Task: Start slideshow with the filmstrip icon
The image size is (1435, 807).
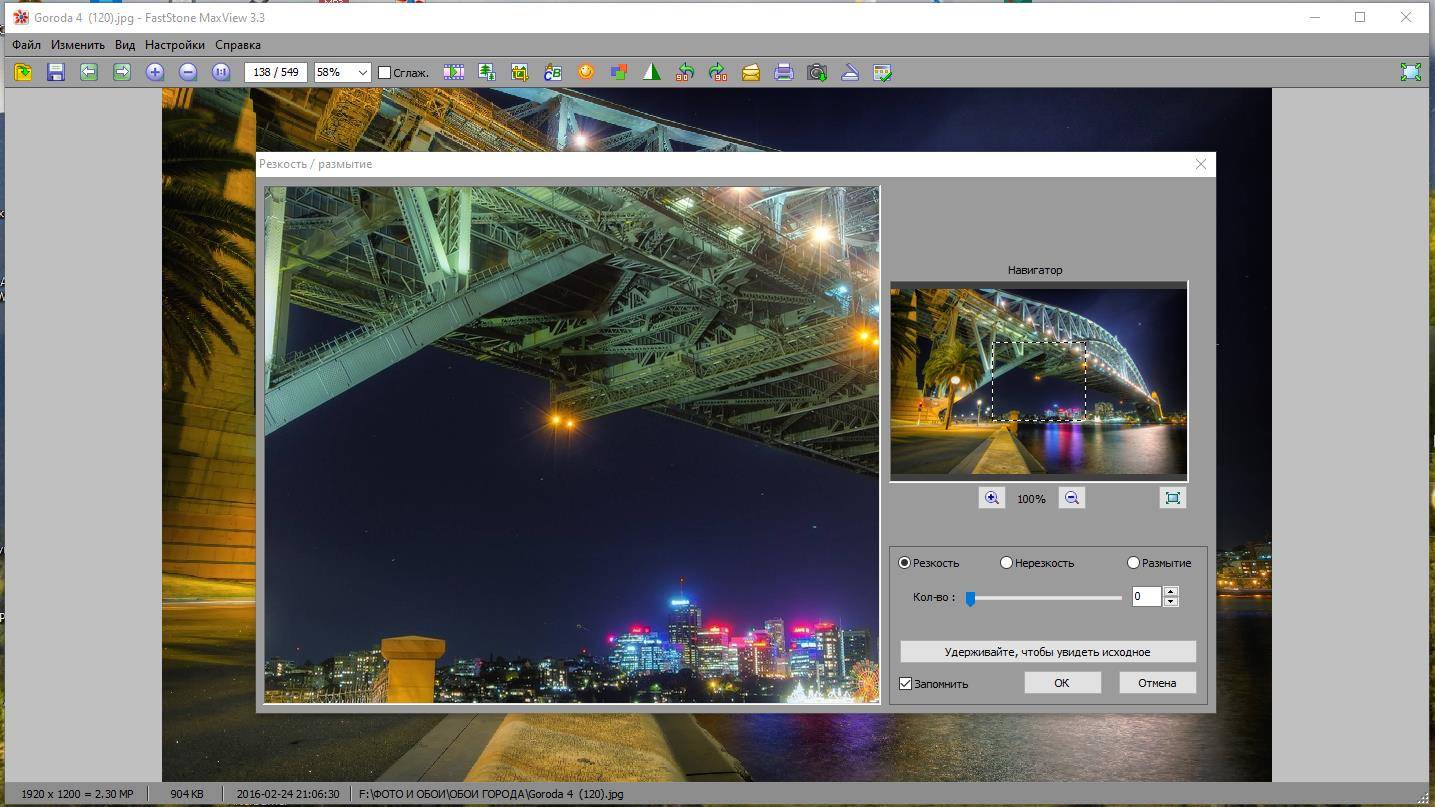Action: point(454,72)
